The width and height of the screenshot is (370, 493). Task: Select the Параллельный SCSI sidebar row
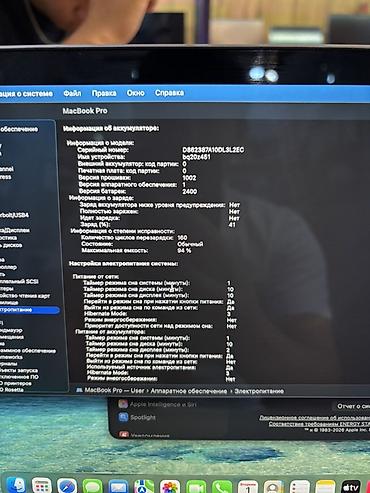coord(19,281)
